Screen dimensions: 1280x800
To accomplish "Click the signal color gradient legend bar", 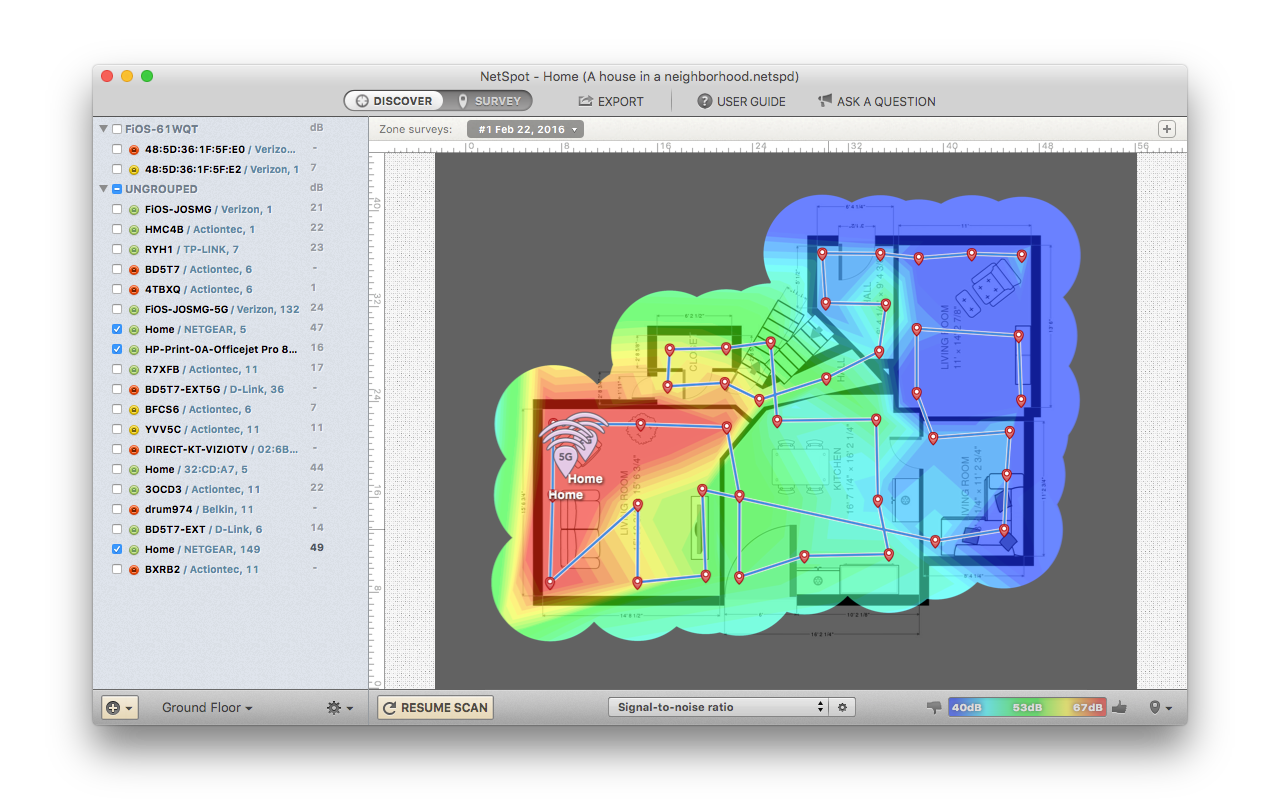I will 1026,707.
